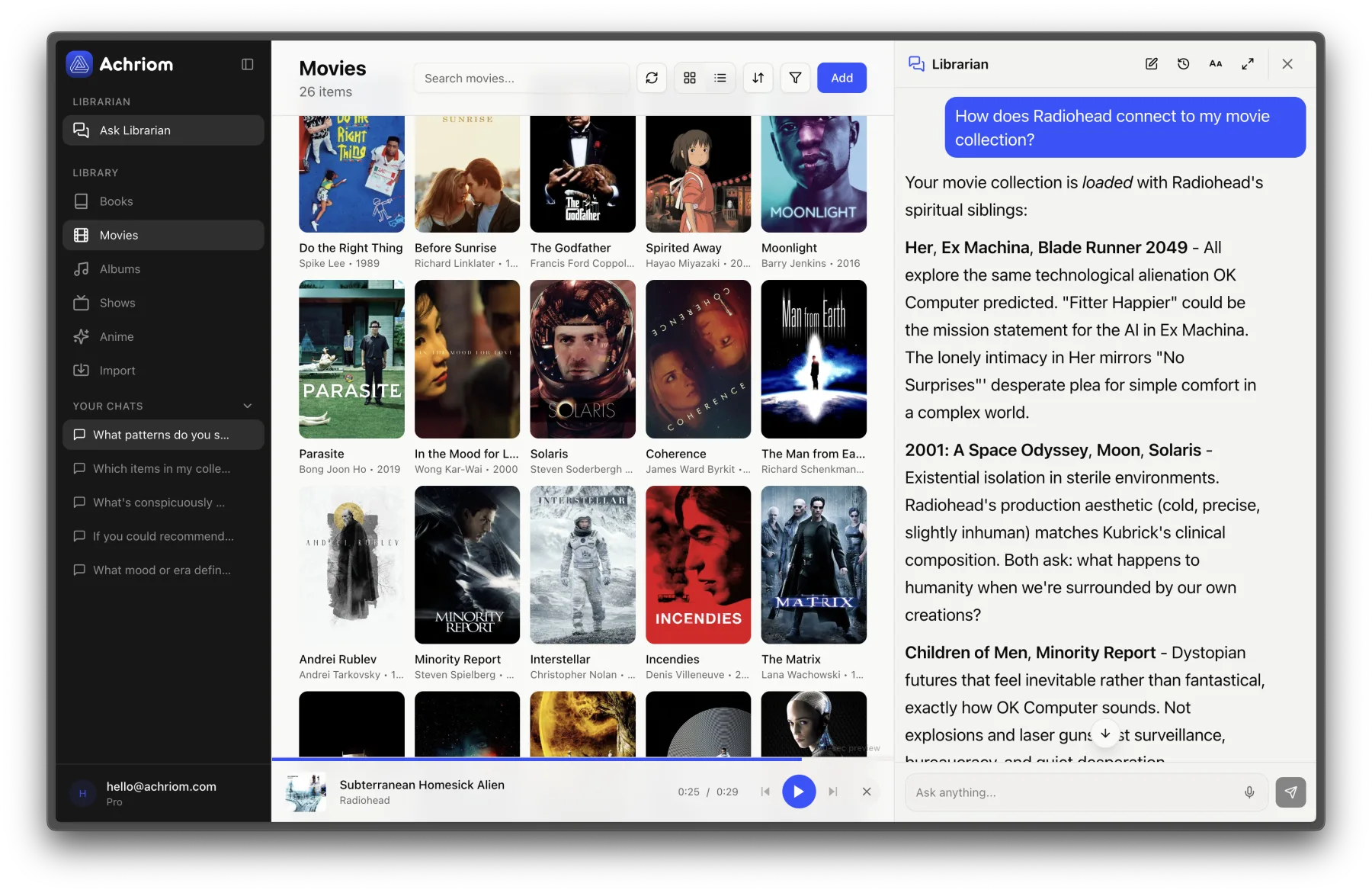Open the Minority Report poster

(467, 565)
